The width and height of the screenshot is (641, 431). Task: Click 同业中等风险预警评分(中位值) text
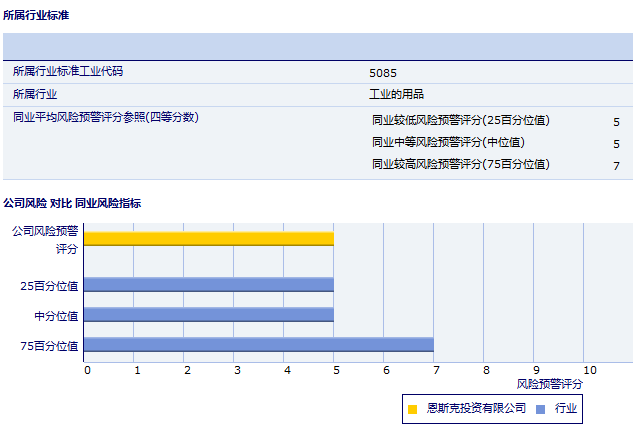pos(447,143)
